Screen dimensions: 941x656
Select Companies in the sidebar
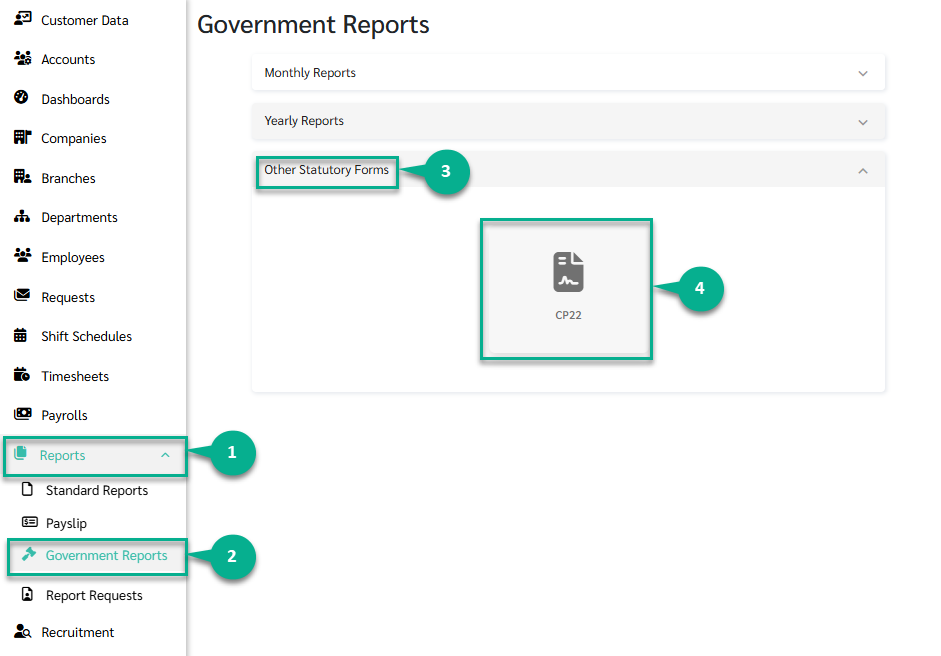coord(74,139)
